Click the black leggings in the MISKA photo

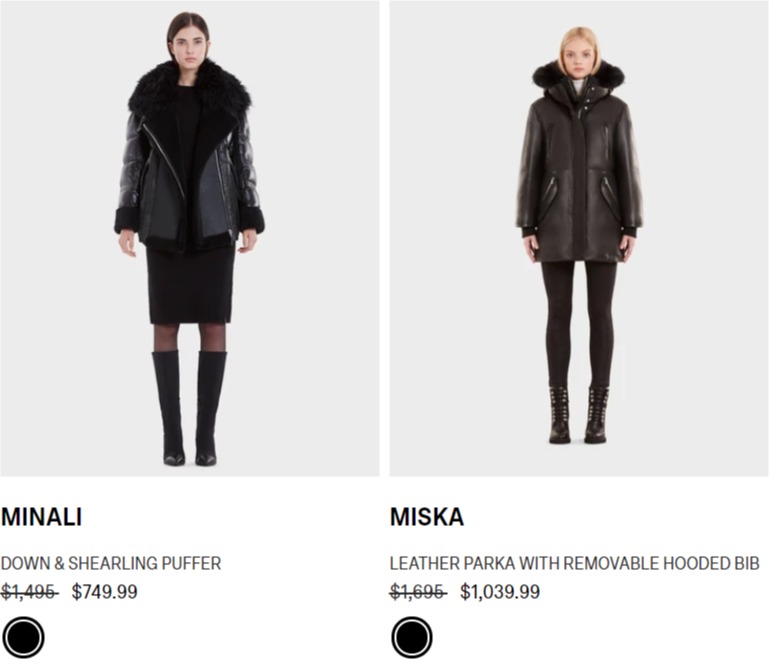(x=580, y=323)
